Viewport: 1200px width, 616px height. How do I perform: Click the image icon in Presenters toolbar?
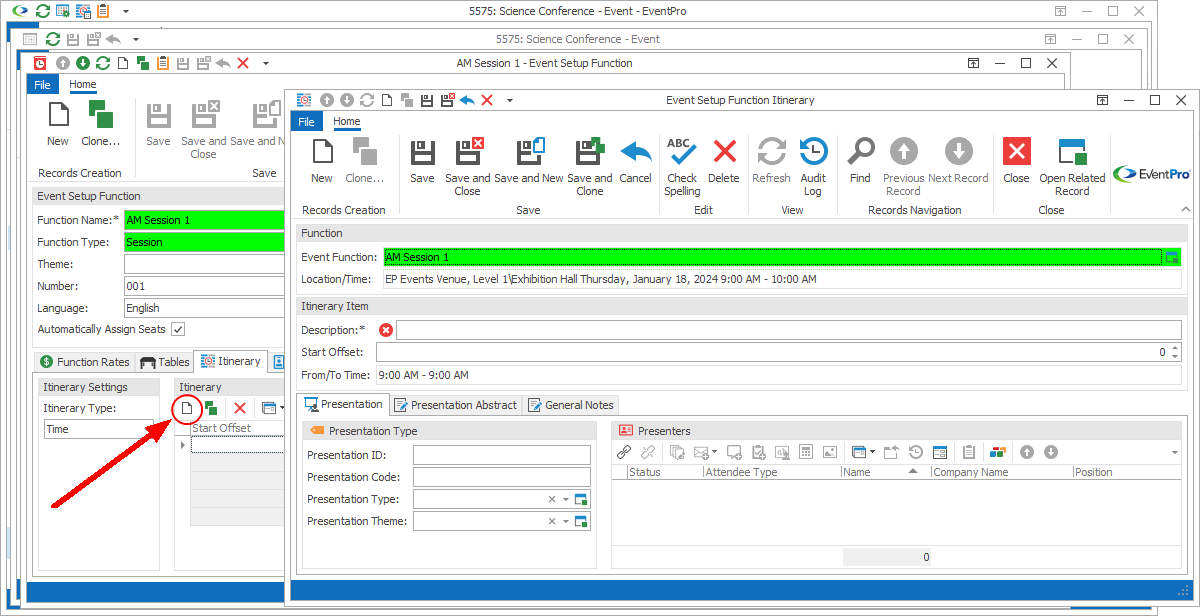pyautogui.click(x=829, y=452)
